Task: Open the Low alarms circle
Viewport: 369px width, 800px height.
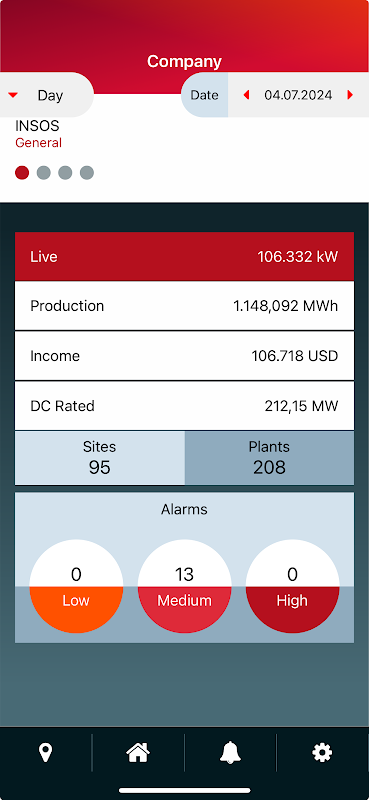Action: [76, 586]
